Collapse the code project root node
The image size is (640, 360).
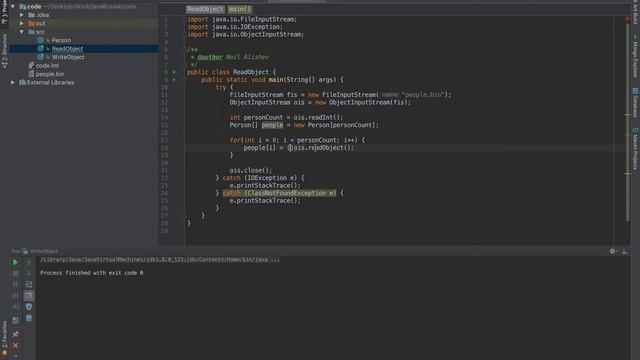pos(13,7)
